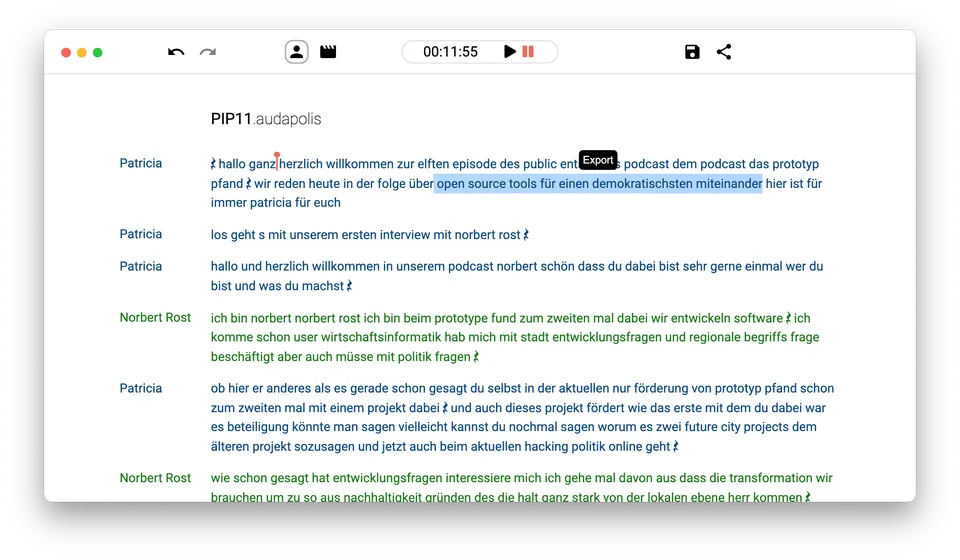The height and width of the screenshot is (560, 960).
Task: Click the highlighted text 'open source tools'
Action: point(485,184)
